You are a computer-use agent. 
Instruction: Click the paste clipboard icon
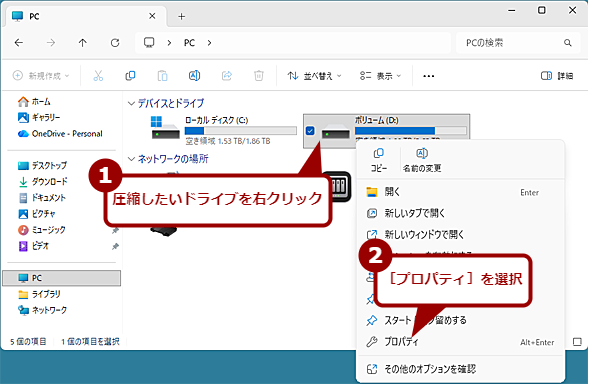coord(162,76)
